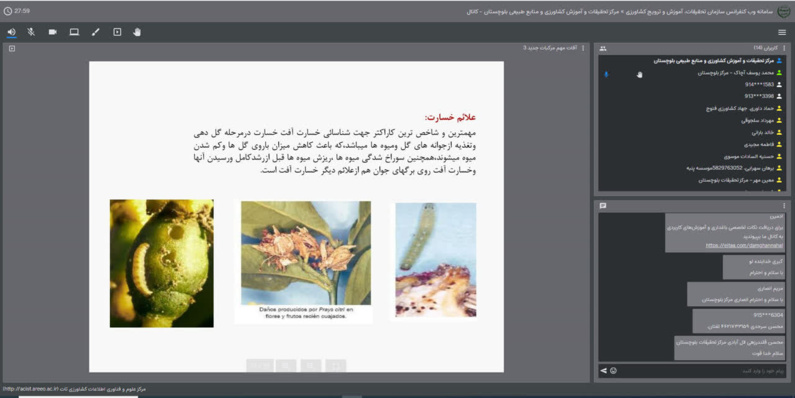Click the larva on green fruit image

pyautogui.click(x=162, y=263)
